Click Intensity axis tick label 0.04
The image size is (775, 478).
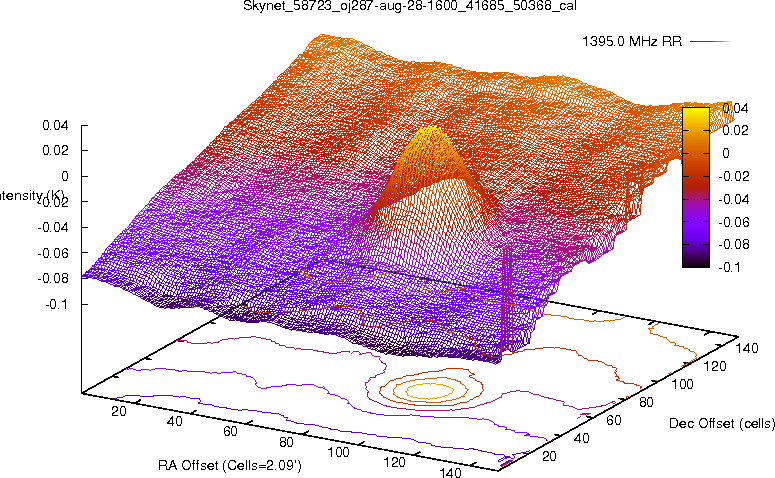55,125
